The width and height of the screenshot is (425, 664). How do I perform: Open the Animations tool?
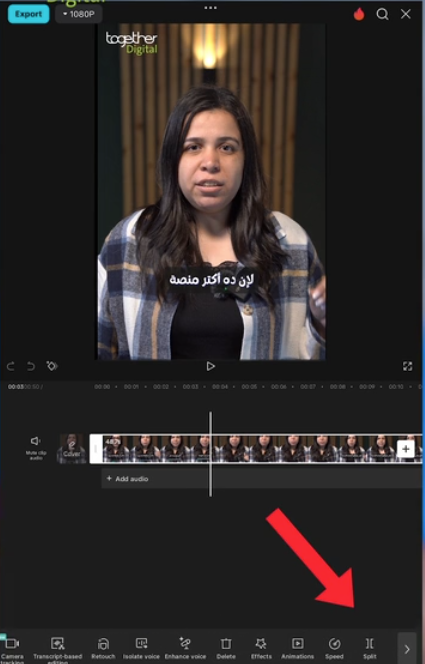[298, 648]
